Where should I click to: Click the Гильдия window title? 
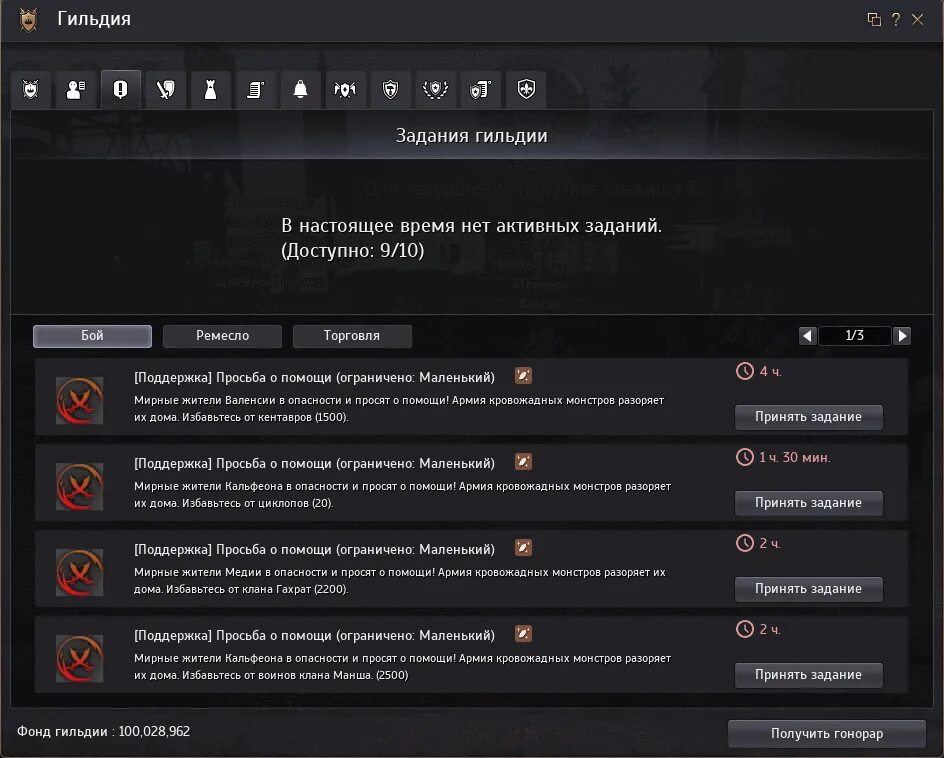[x=94, y=19]
